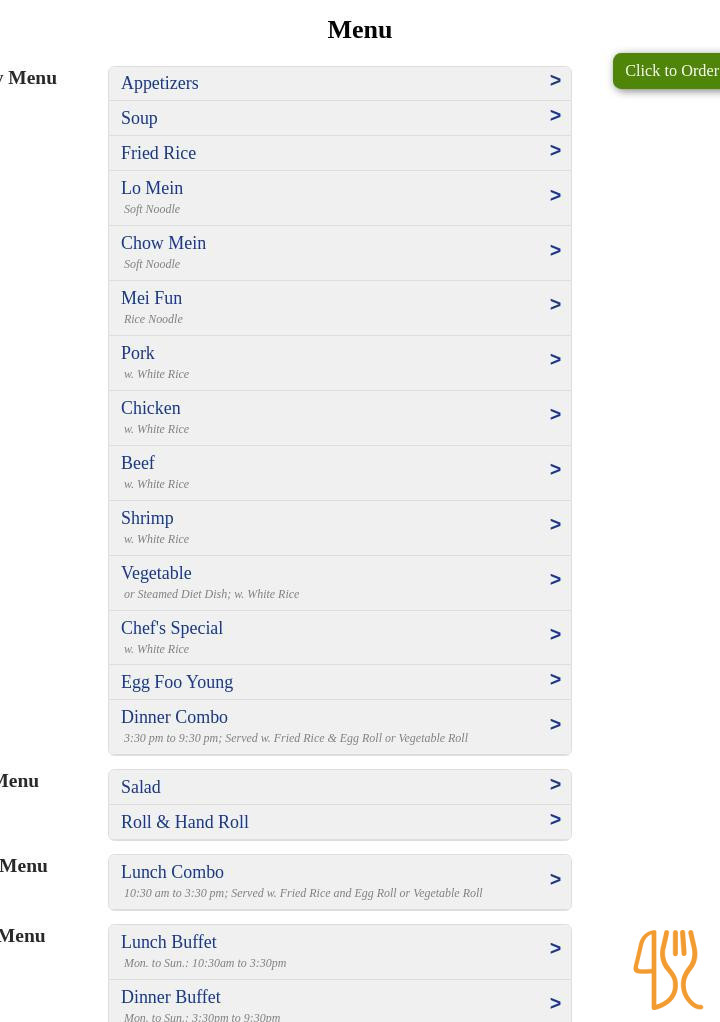Click the Dinner Combo arrow icon

555,724
